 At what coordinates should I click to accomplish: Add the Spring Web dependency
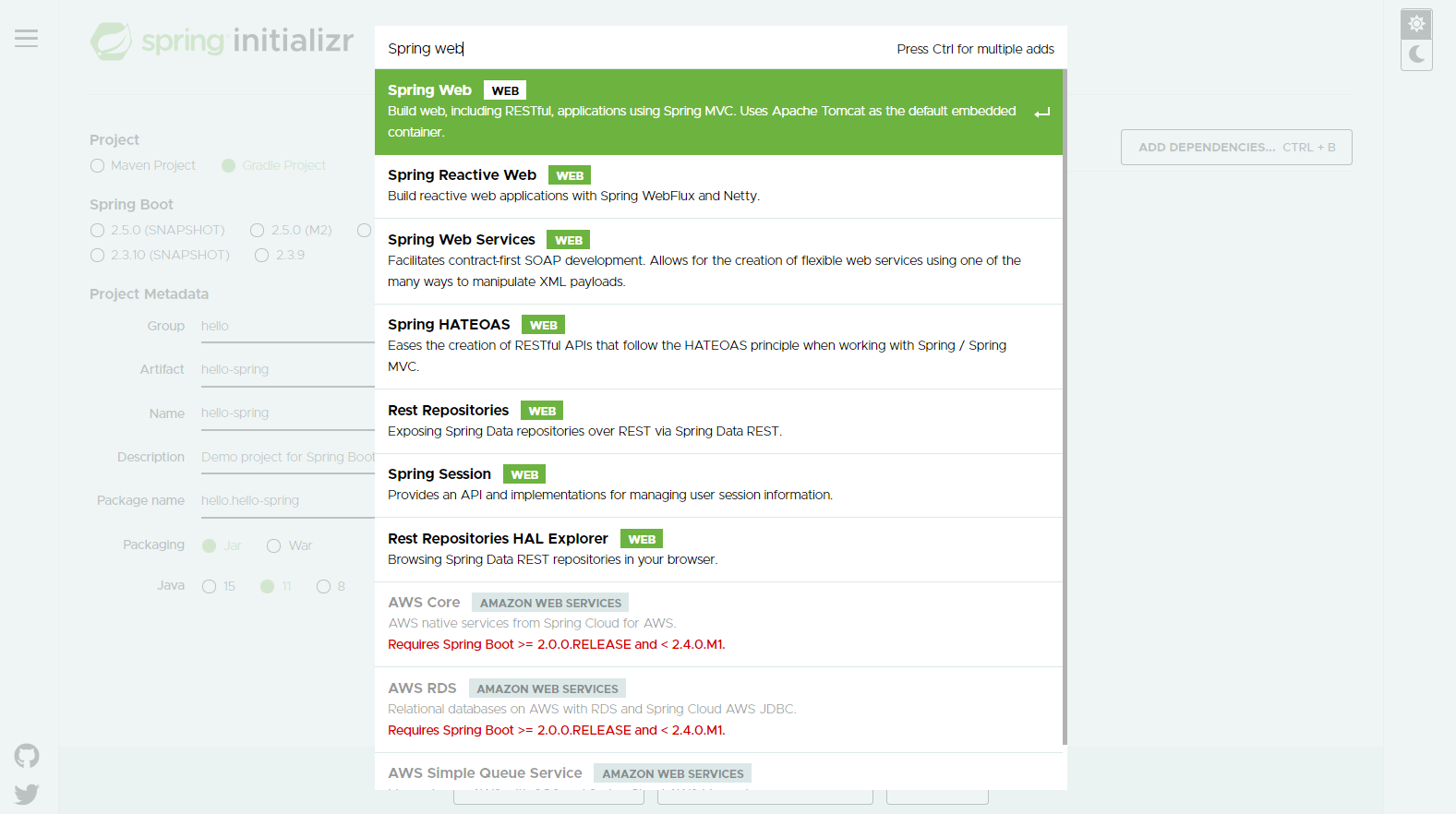click(718, 112)
